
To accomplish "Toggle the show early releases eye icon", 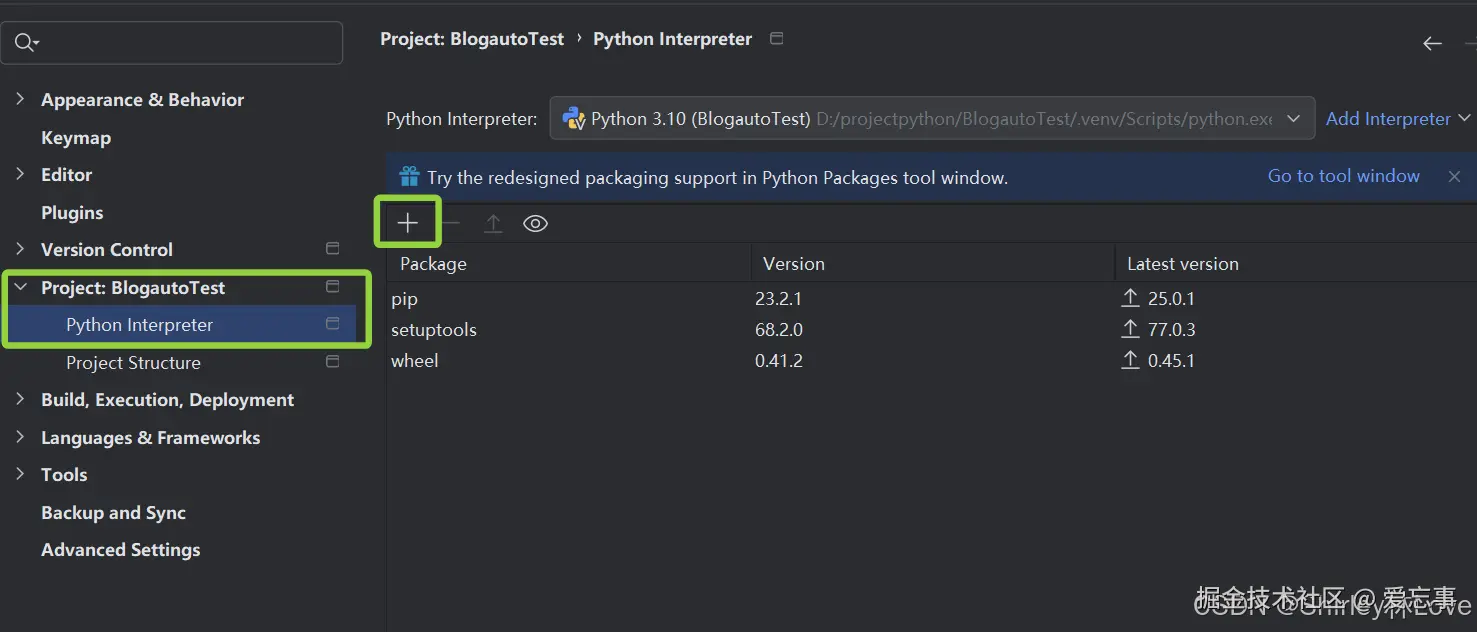I will click(535, 224).
